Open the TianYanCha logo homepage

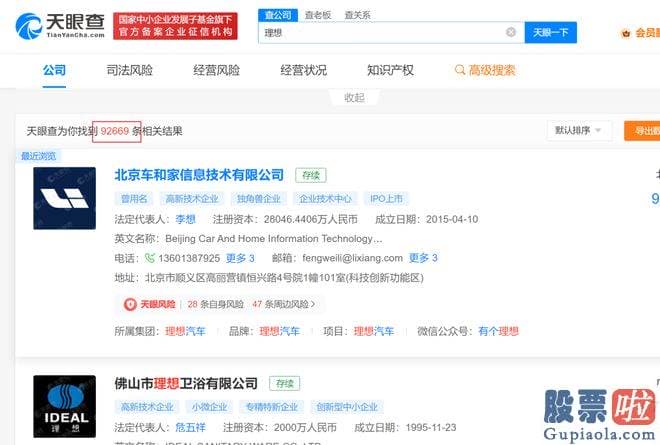pos(60,26)
